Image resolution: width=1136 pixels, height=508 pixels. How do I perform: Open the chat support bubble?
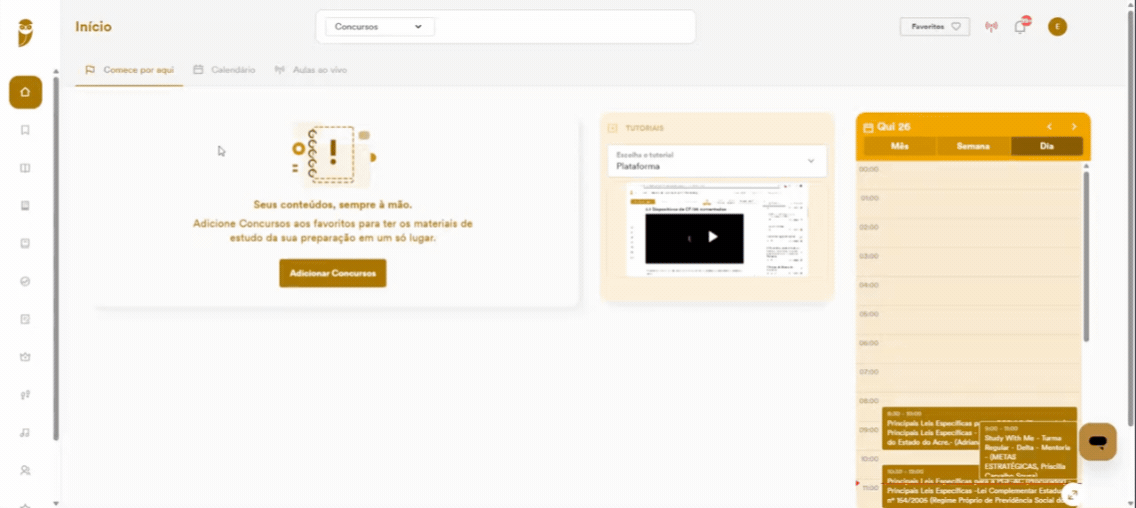click(1098, 441)
